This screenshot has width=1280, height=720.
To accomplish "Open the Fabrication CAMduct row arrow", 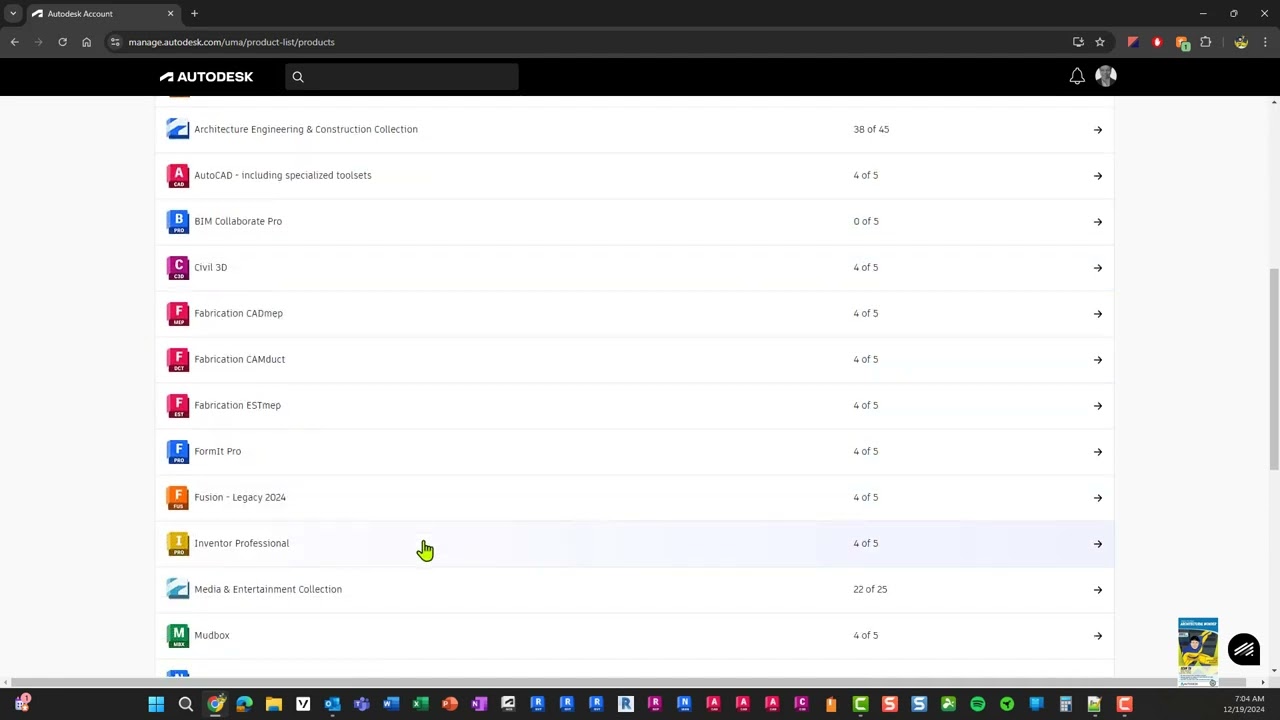I will (1098, 360).
